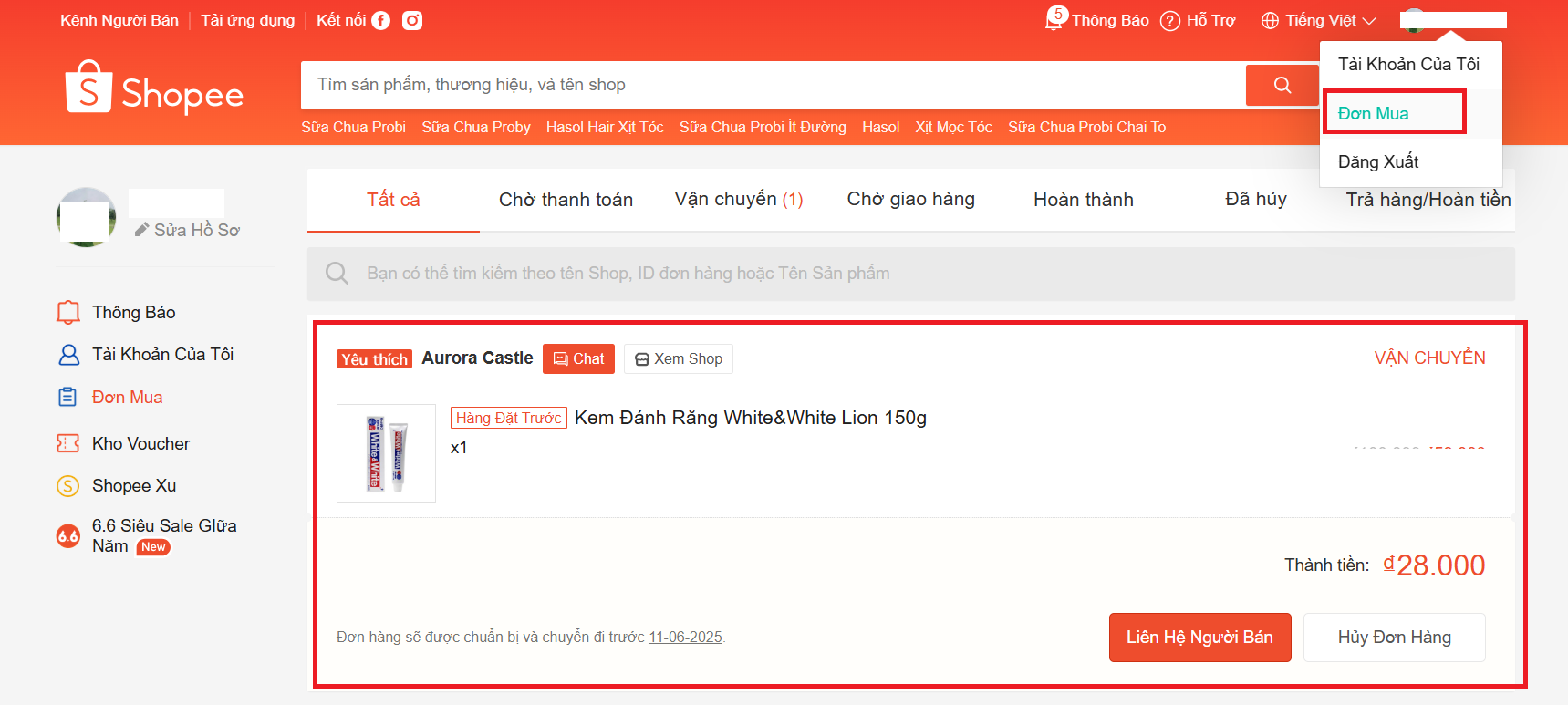Switch to the Trả hàng/Hoàn tiền tab
The image size is (1568, 705).
(x=1428, y=200)
